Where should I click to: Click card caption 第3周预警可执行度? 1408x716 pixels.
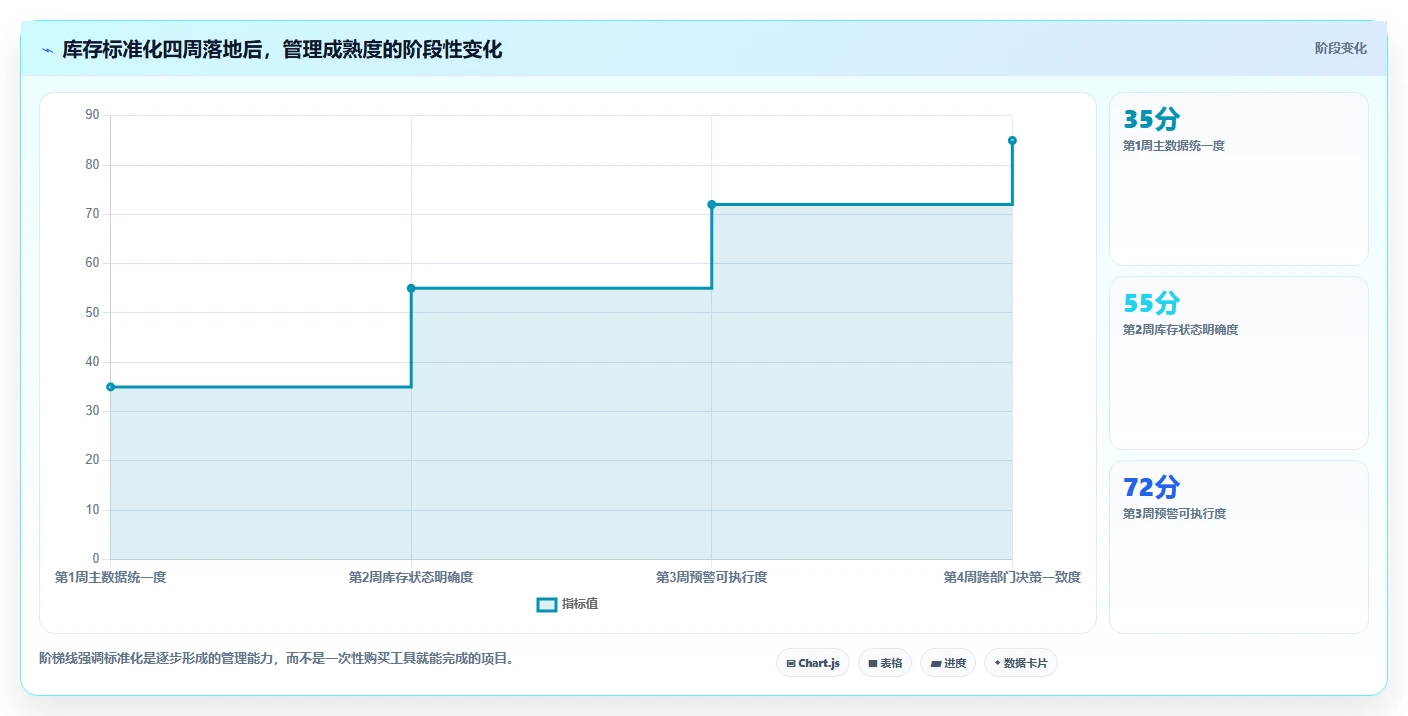tap(1174, 514)
